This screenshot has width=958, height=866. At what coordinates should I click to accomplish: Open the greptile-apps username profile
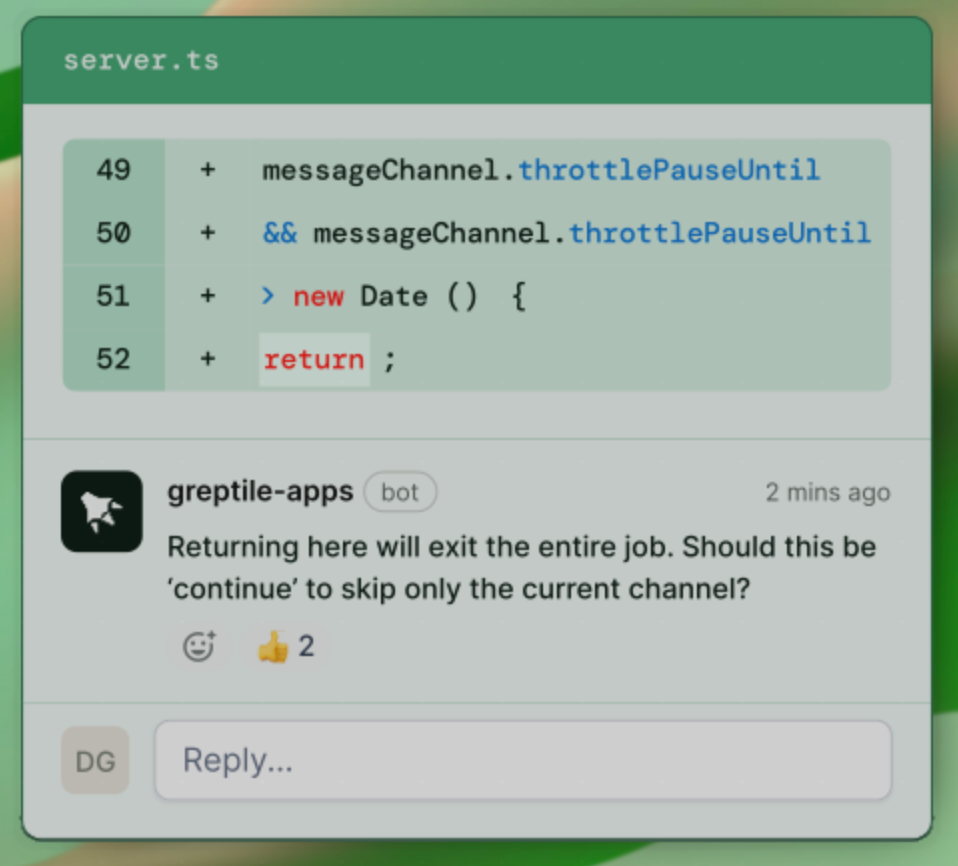(x=260, y=491)
